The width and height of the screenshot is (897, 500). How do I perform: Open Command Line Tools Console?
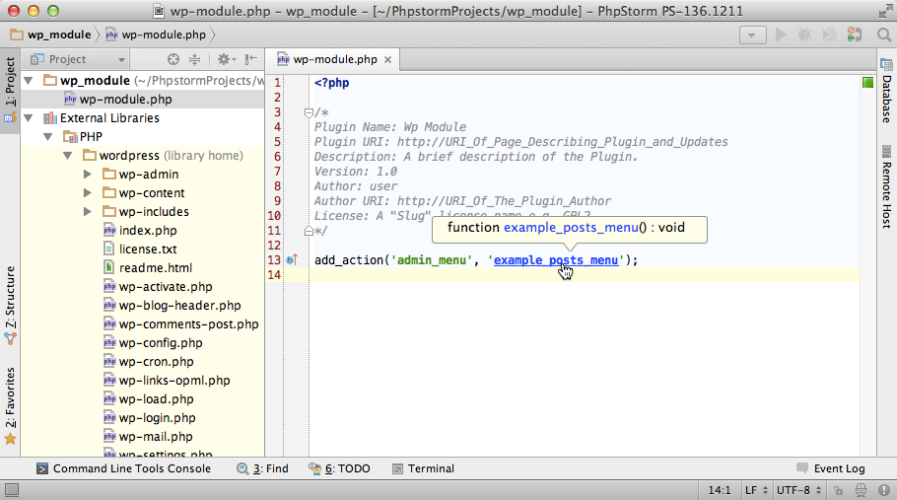(x=124, y=469)
